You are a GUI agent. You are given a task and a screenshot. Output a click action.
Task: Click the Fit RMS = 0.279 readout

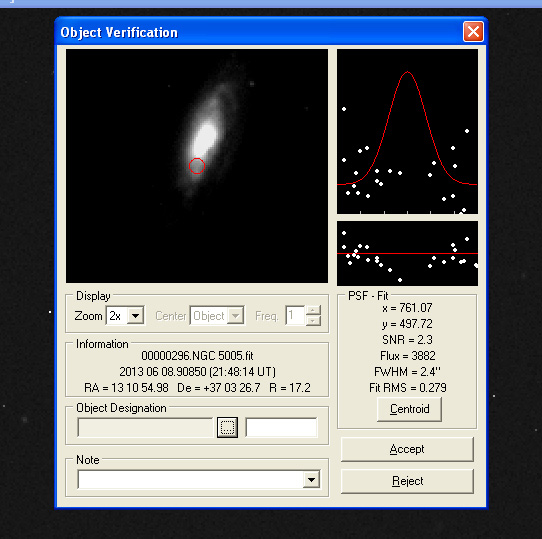click(x=408, y=388)
